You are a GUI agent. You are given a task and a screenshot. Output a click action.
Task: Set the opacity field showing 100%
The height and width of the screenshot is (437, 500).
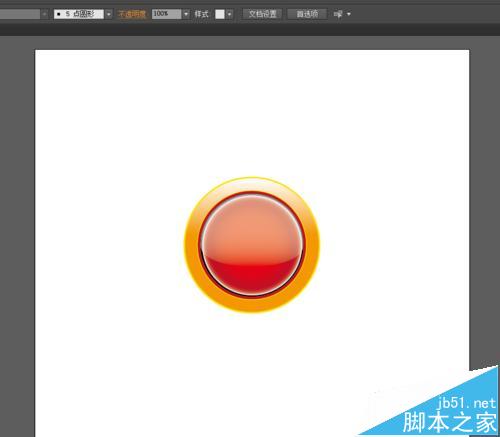[166, 14]
